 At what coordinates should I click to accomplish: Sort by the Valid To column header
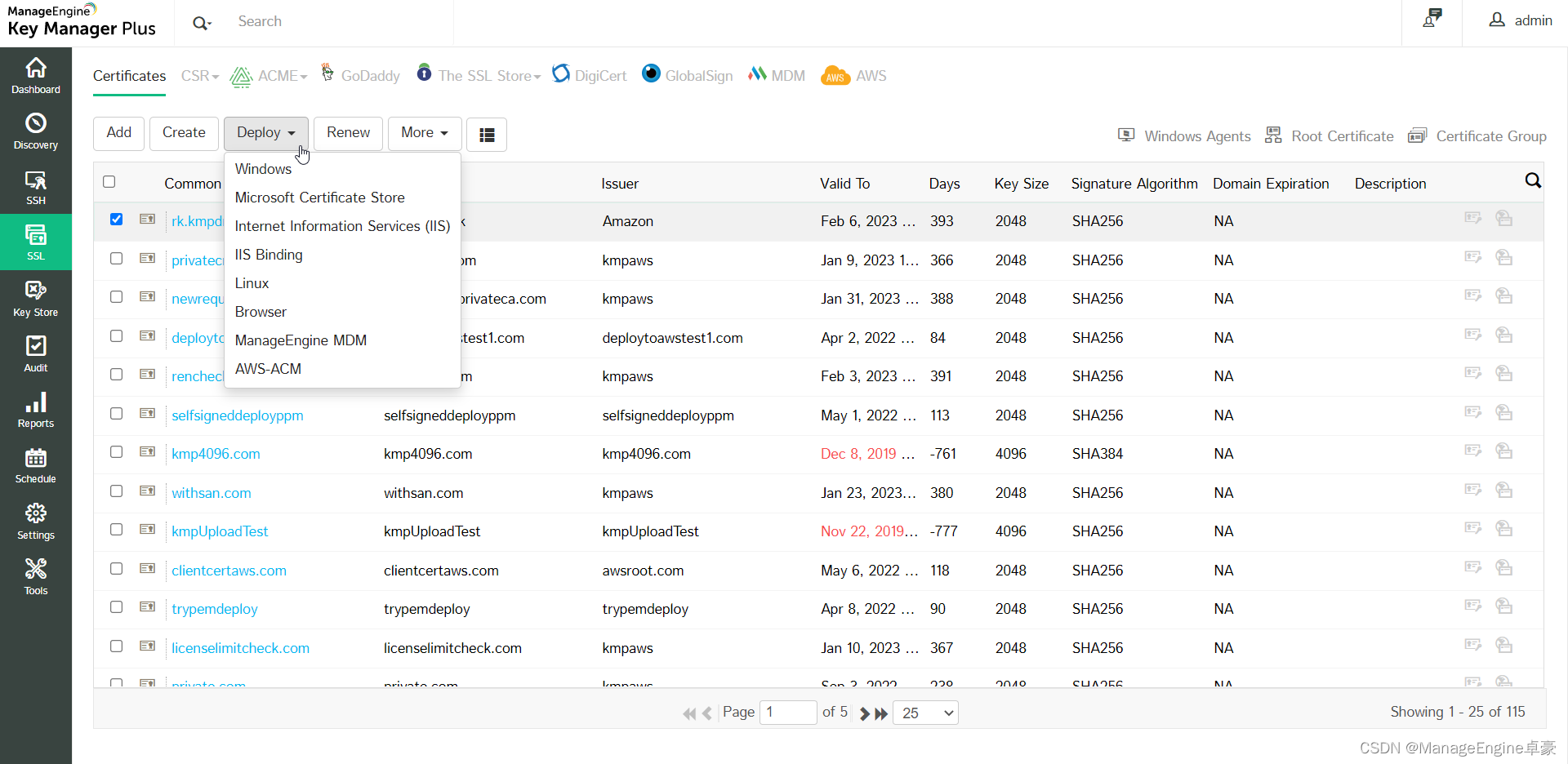tap(844, 184)
